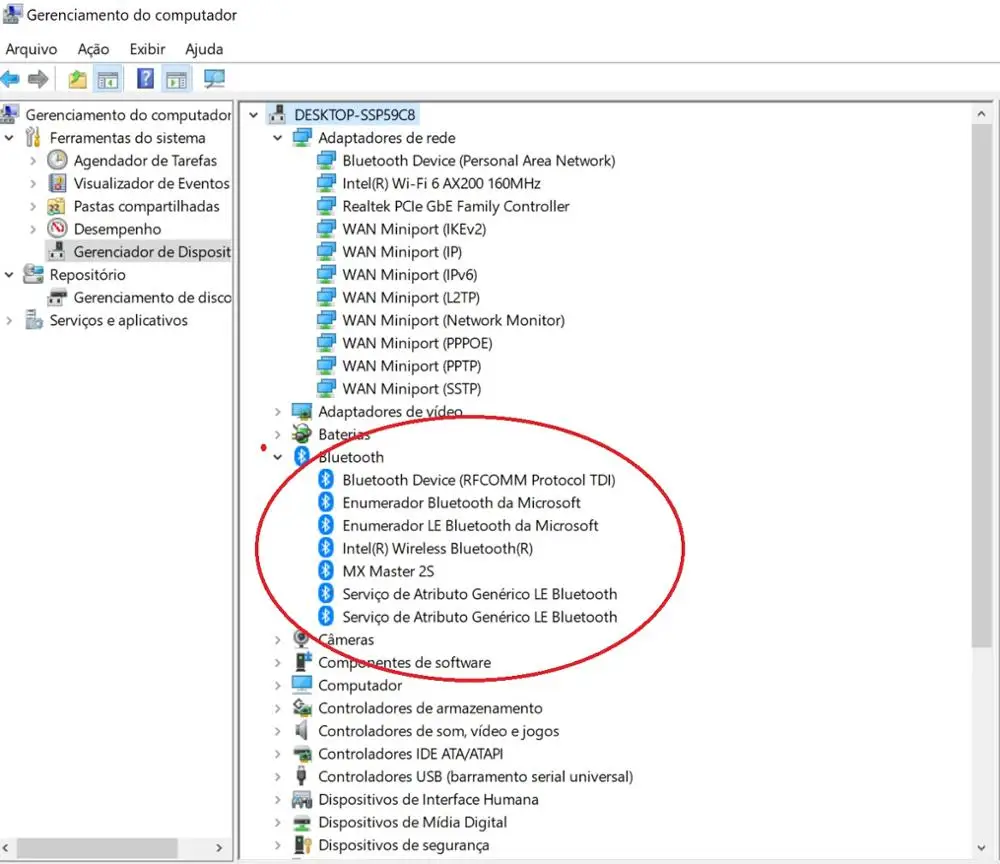This screenshot has width=1000, height=864.
Task: Expand Dispositivos de Interface Humana category
Action: tap(277, 800)
